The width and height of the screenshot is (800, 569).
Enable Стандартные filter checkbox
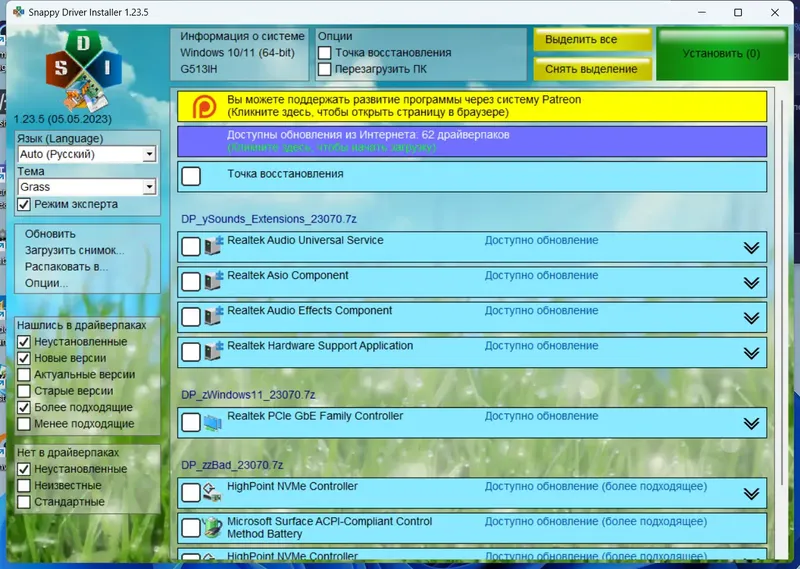click(x=23, y=502)
